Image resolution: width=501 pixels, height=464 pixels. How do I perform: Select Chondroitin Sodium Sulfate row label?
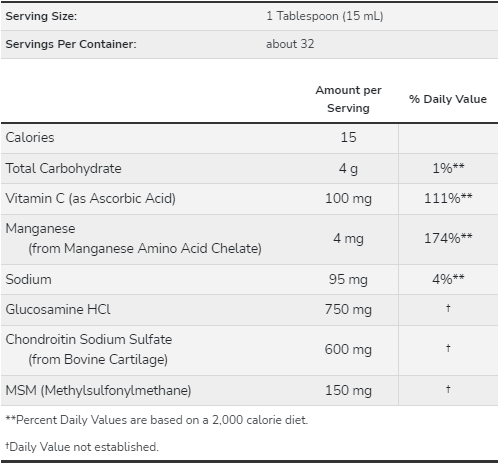click(x=89, y=339)
